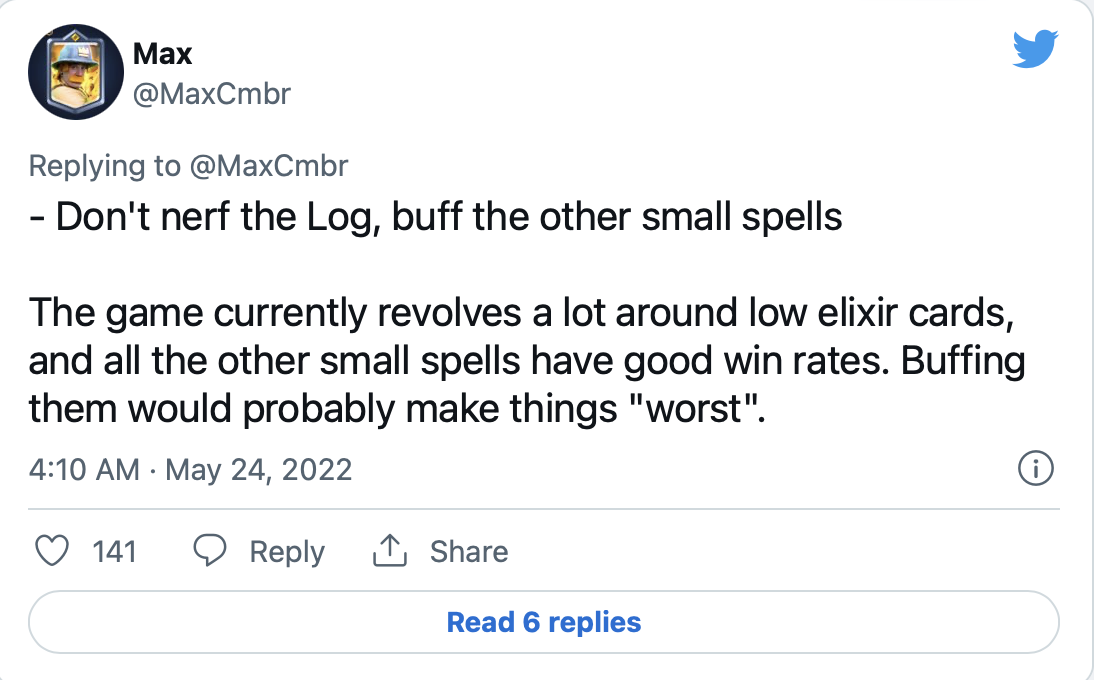Click the May 24, 2022 date in the timestamp
This screenshot has height=680, width=1094.
click(x=258, y=470)
